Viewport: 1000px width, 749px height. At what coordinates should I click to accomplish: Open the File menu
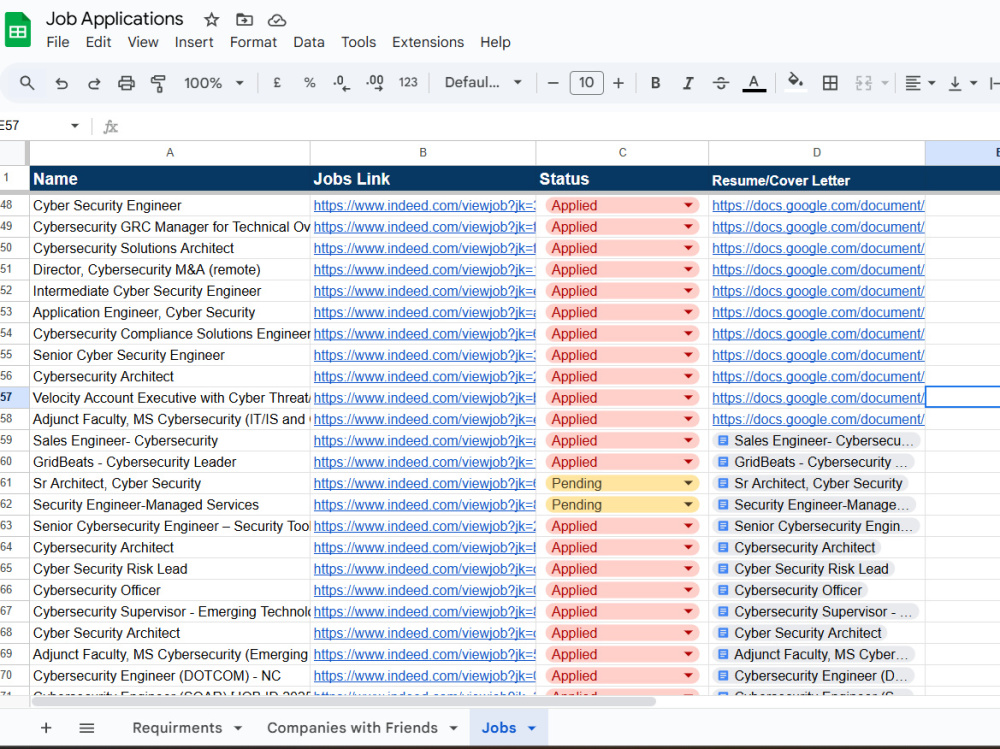point(57,42)
